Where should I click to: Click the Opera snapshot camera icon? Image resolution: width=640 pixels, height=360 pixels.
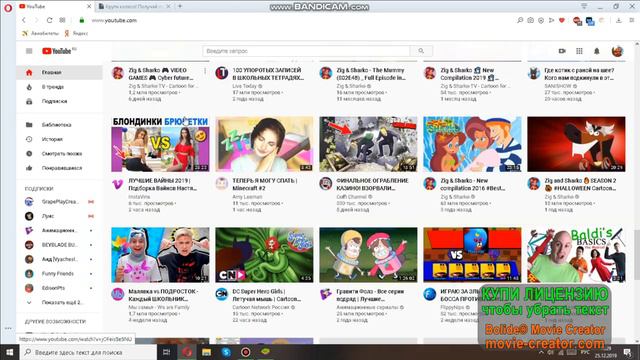530,20
